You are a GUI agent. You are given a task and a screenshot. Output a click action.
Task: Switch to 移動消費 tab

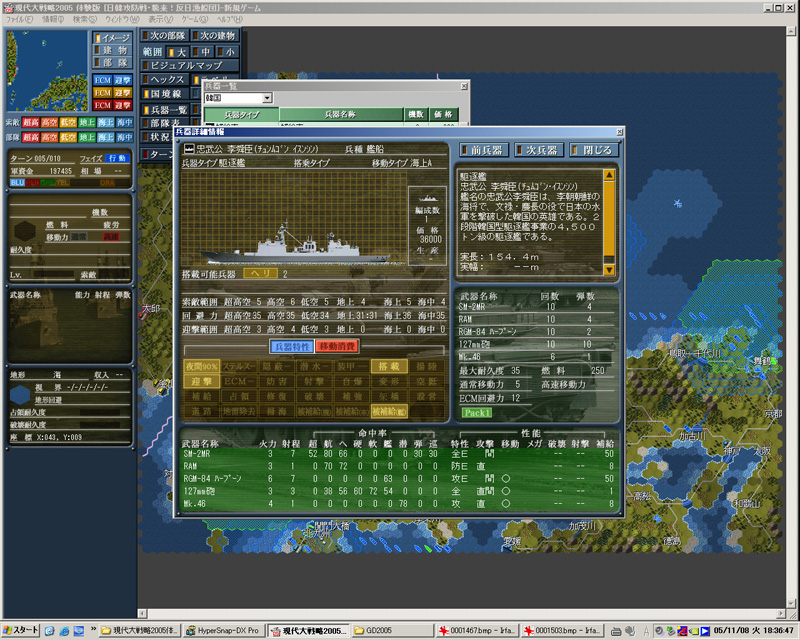pos(337,347)
